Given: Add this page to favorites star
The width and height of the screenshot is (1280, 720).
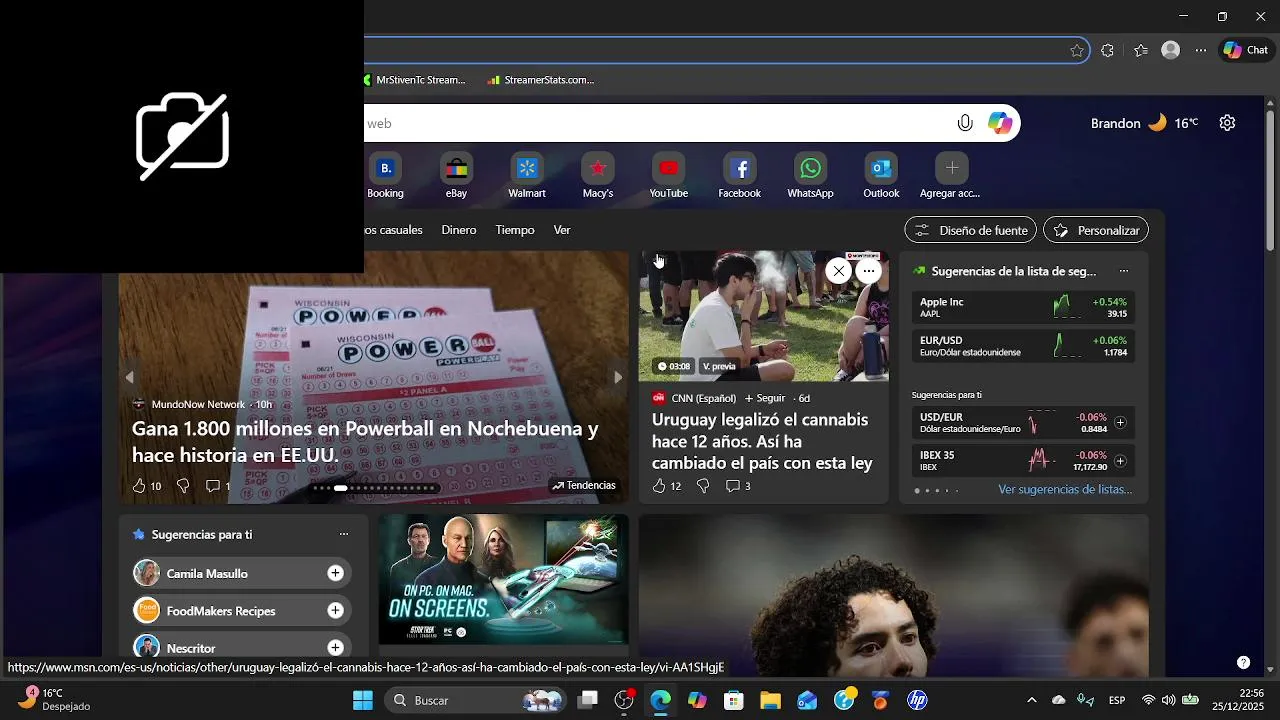Looking at the screenshot, I should coord(1077,50).
